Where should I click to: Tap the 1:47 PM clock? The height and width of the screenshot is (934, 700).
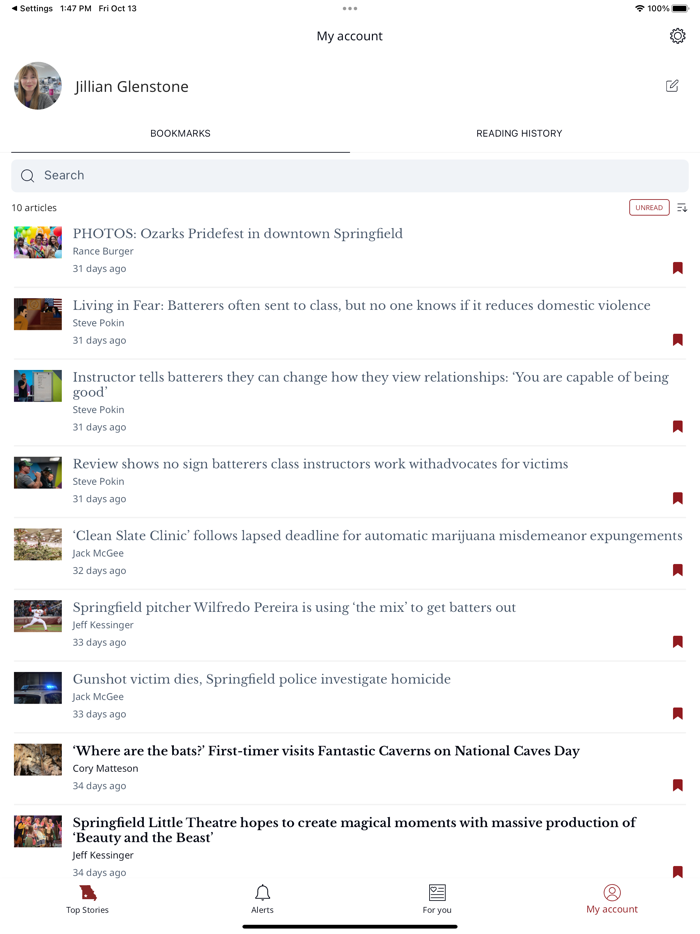coord(76,8)
